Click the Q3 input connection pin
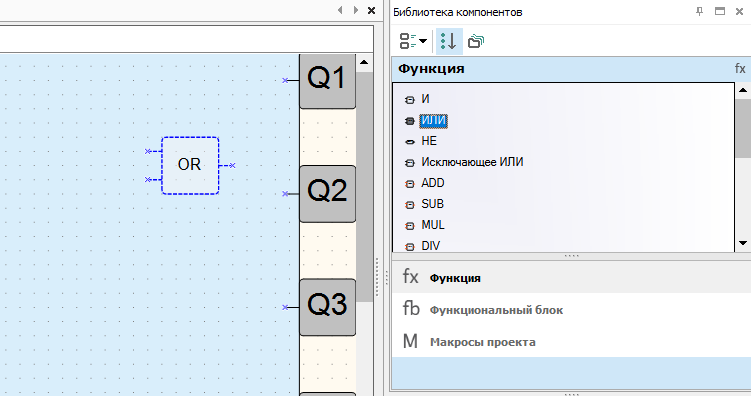 [285, 307]
